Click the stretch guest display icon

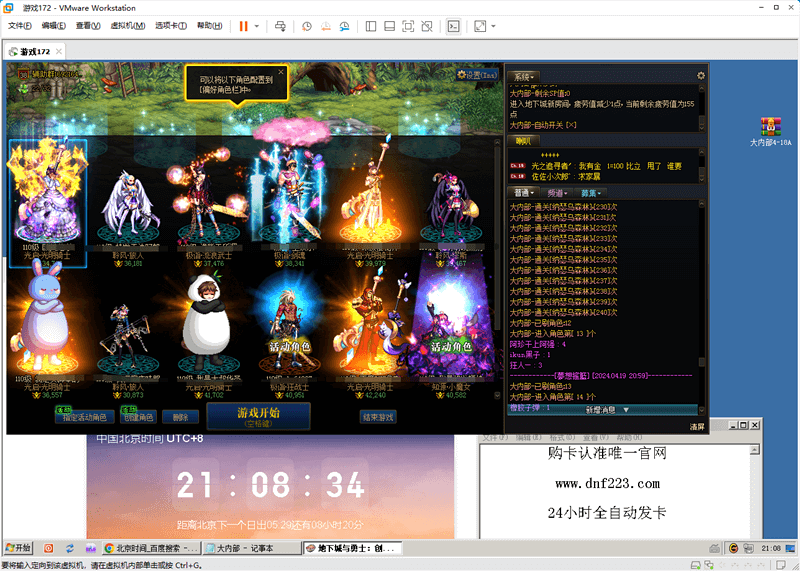click(480, 26)
